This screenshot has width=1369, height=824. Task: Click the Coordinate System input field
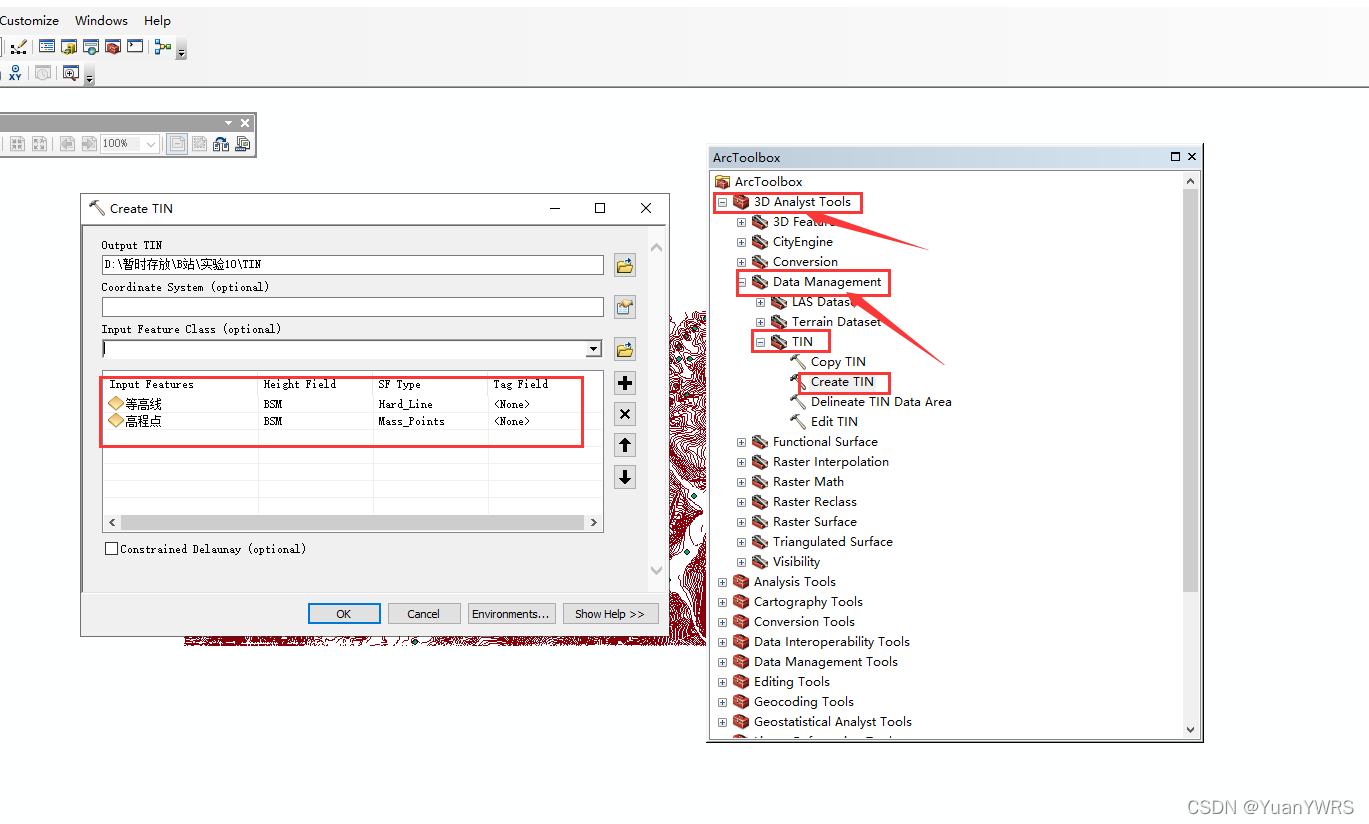(x=353, y=307)
